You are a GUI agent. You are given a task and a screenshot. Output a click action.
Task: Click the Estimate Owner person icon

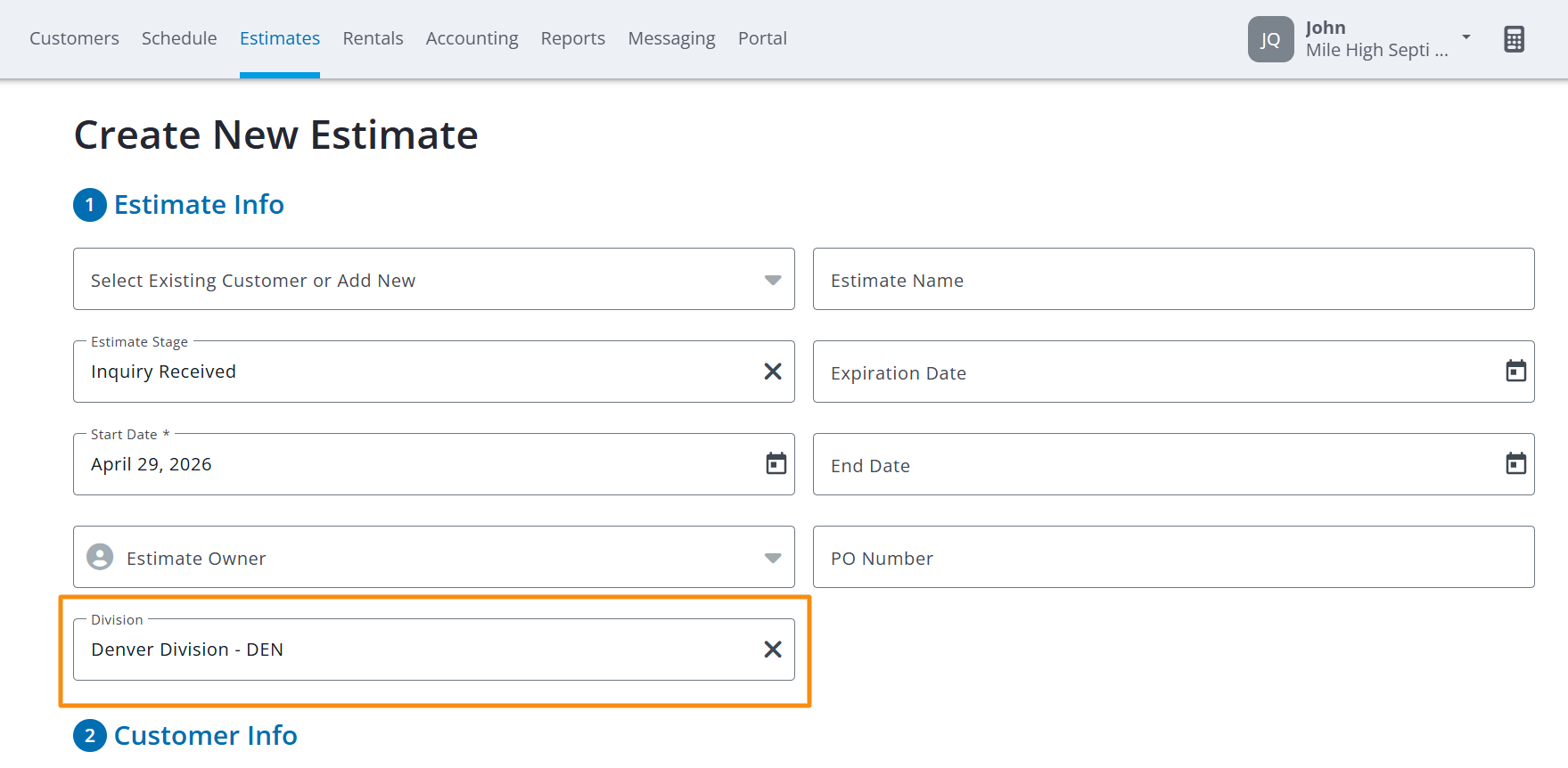pos(100,557)
